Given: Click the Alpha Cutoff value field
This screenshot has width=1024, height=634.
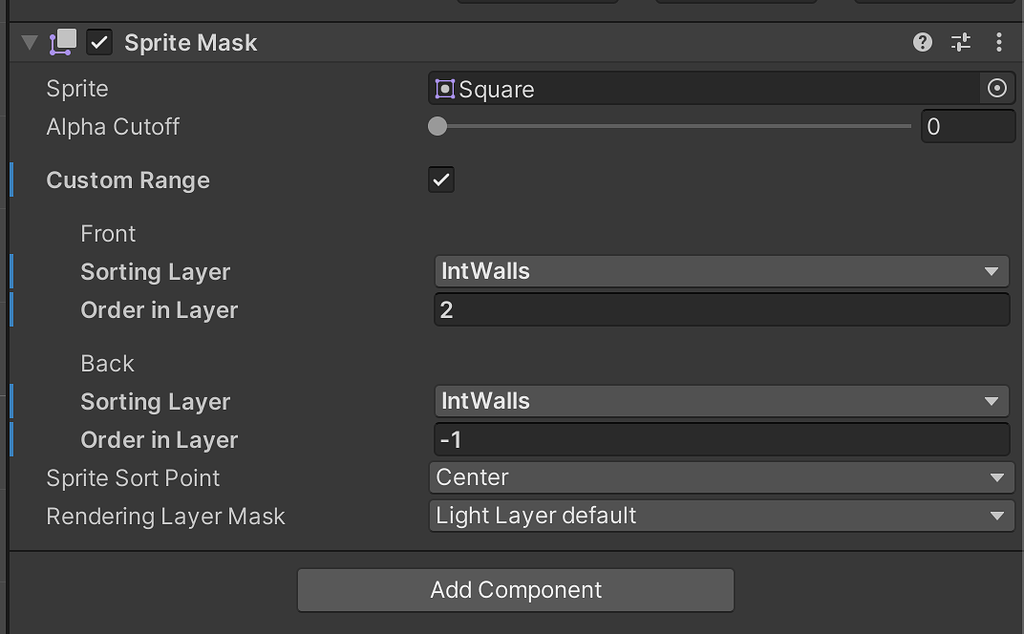Looking at the screenshot, I should point(967,126).
